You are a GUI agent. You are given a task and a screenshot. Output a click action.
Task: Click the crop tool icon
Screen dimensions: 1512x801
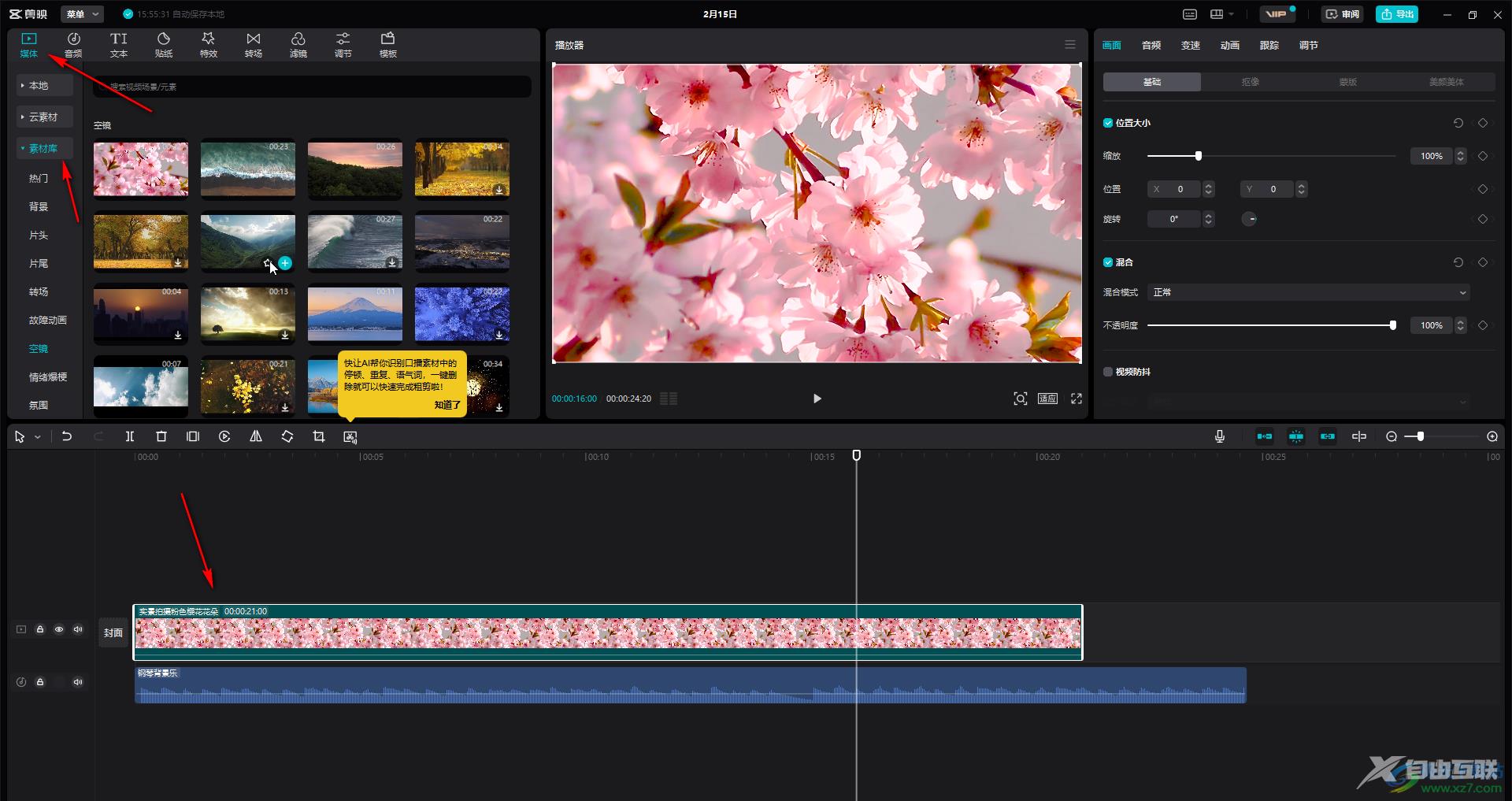pos(319,436)
